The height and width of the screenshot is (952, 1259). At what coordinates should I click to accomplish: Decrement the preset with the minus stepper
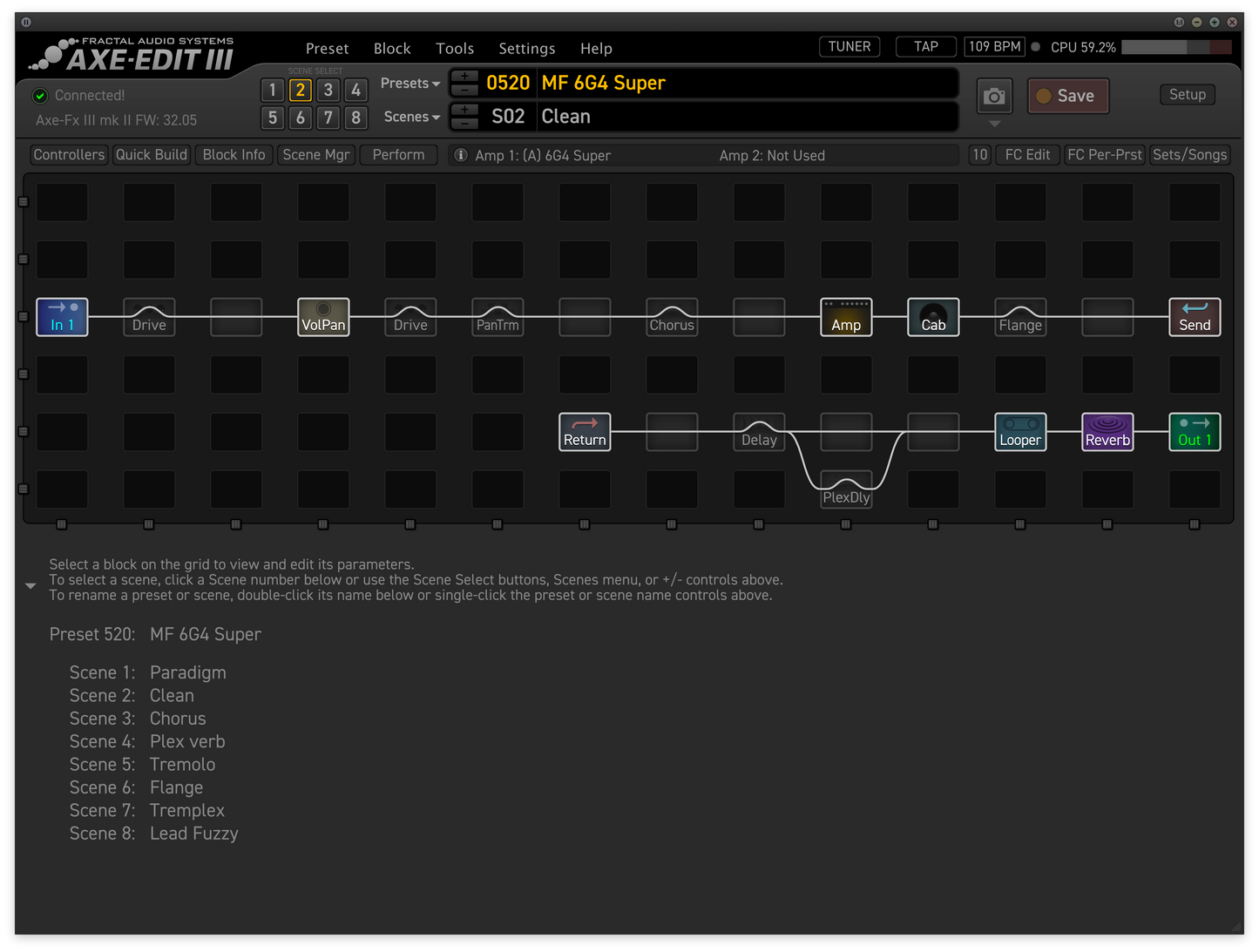click(x=464, y=90)
